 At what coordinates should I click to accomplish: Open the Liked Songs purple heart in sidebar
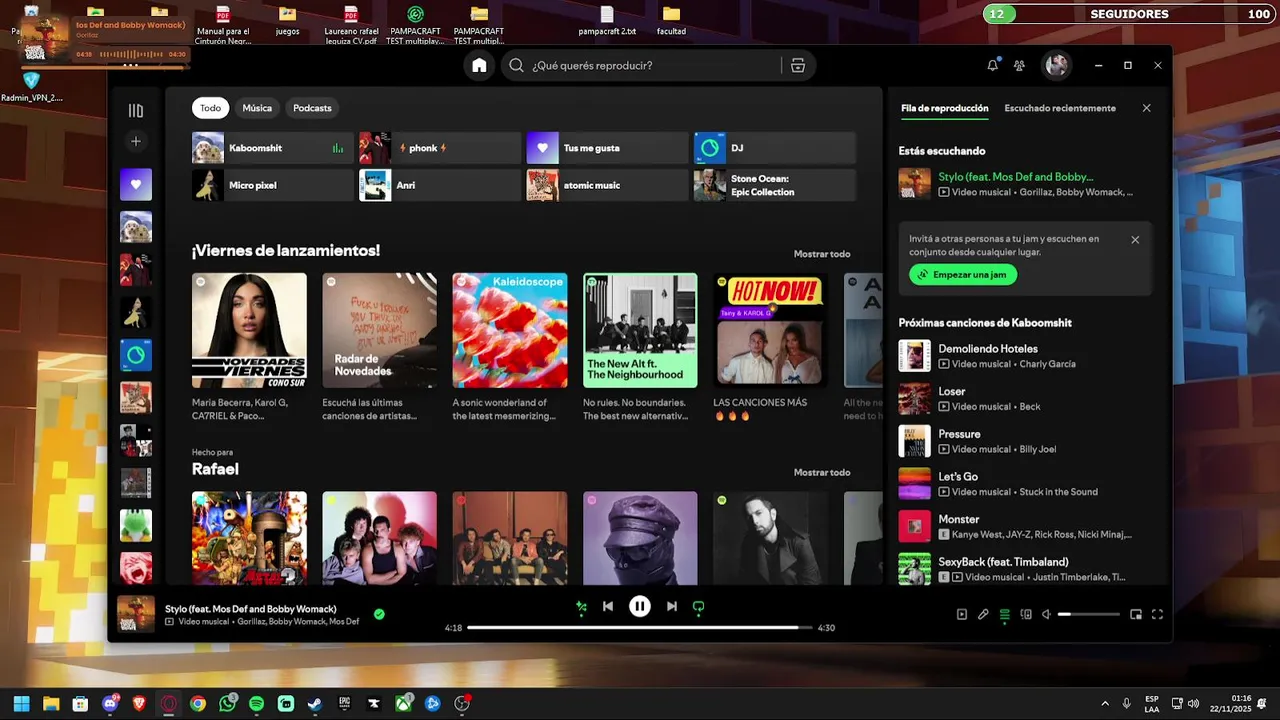(136, 184)
